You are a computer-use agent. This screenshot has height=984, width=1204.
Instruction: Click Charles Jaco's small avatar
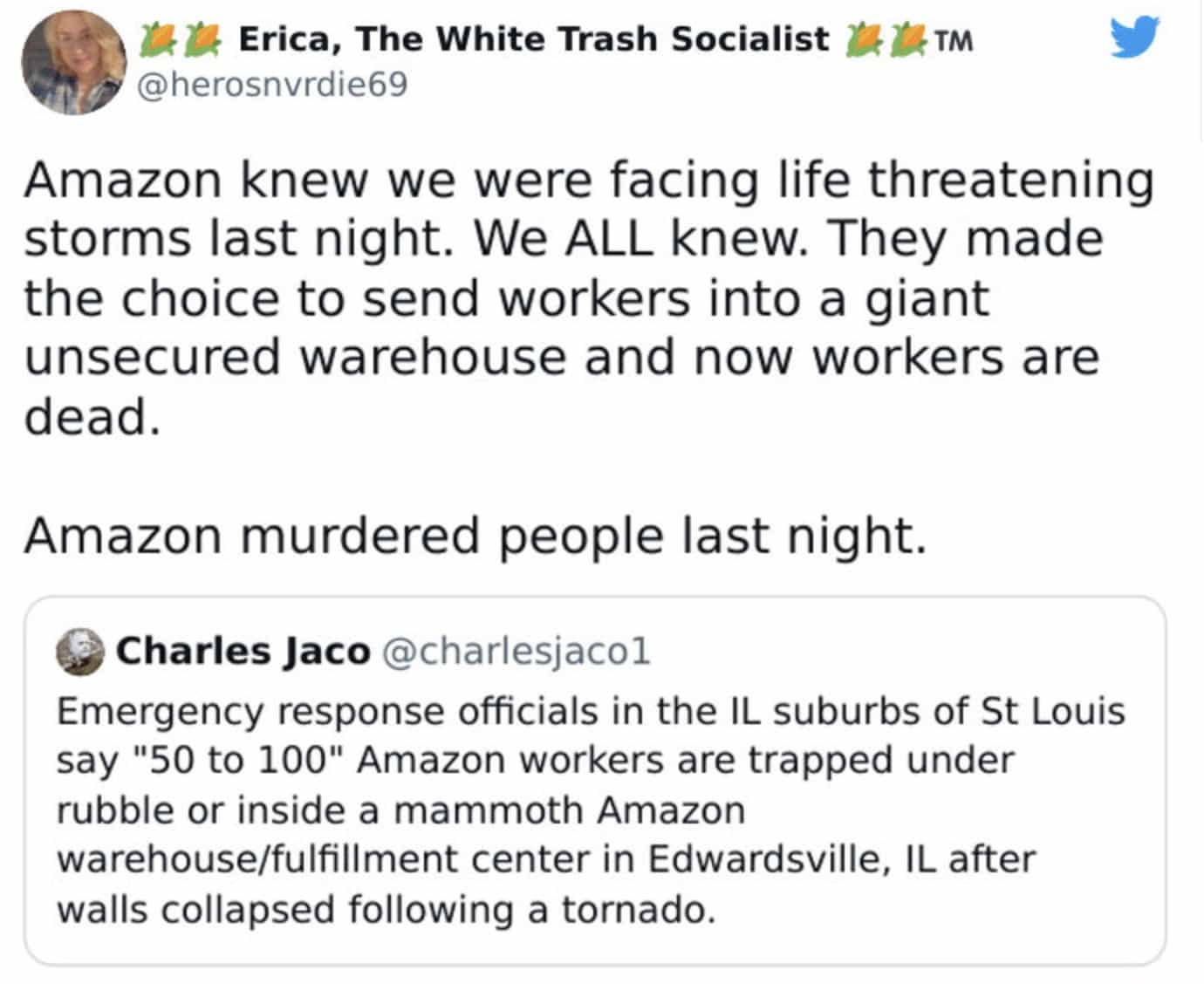(x=80, y=653)
